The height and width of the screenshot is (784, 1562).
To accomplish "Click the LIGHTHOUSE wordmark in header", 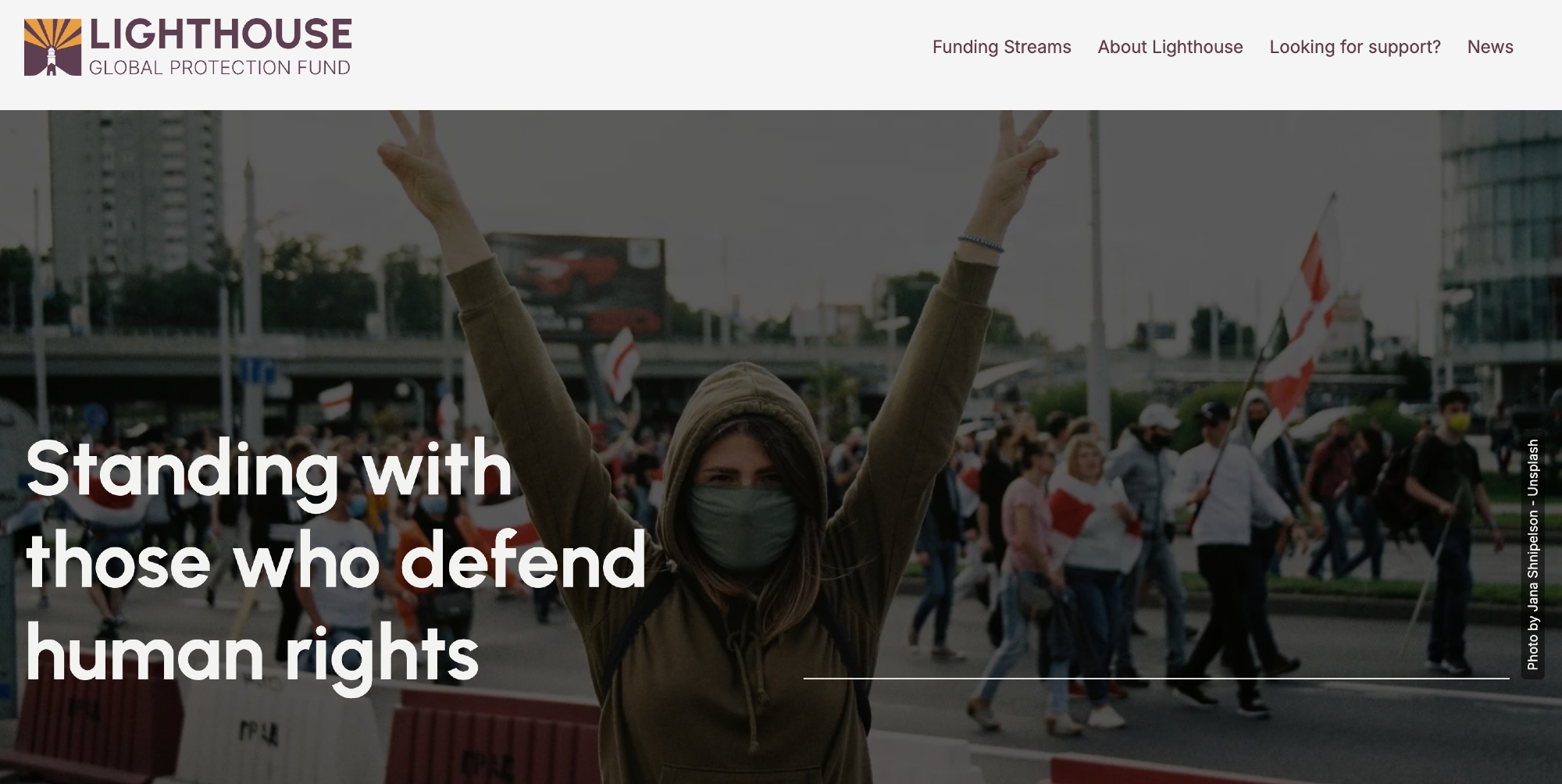I will tap(220, 34).
